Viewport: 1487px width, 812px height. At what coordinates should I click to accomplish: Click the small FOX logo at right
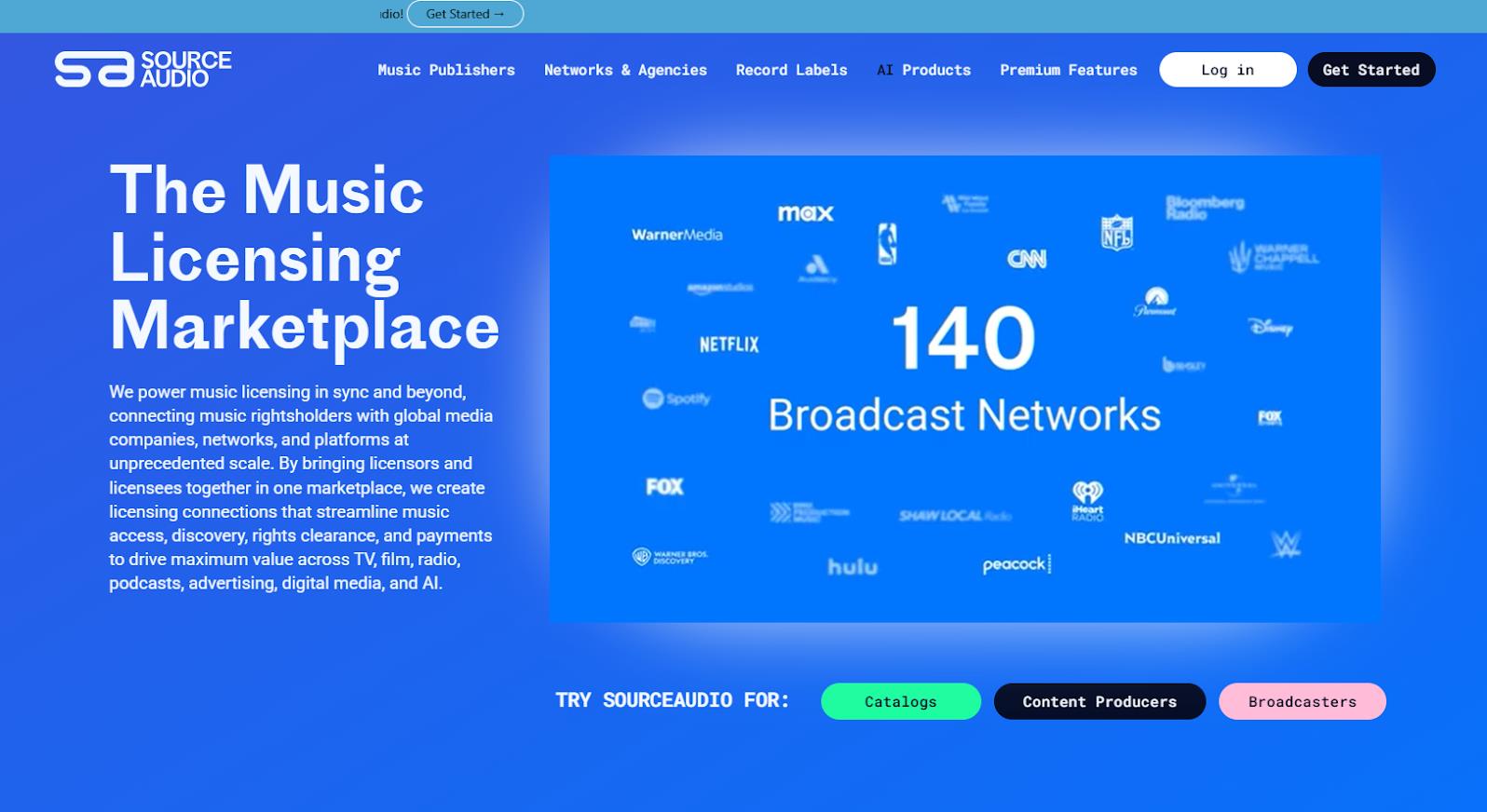coord(1270,418)
